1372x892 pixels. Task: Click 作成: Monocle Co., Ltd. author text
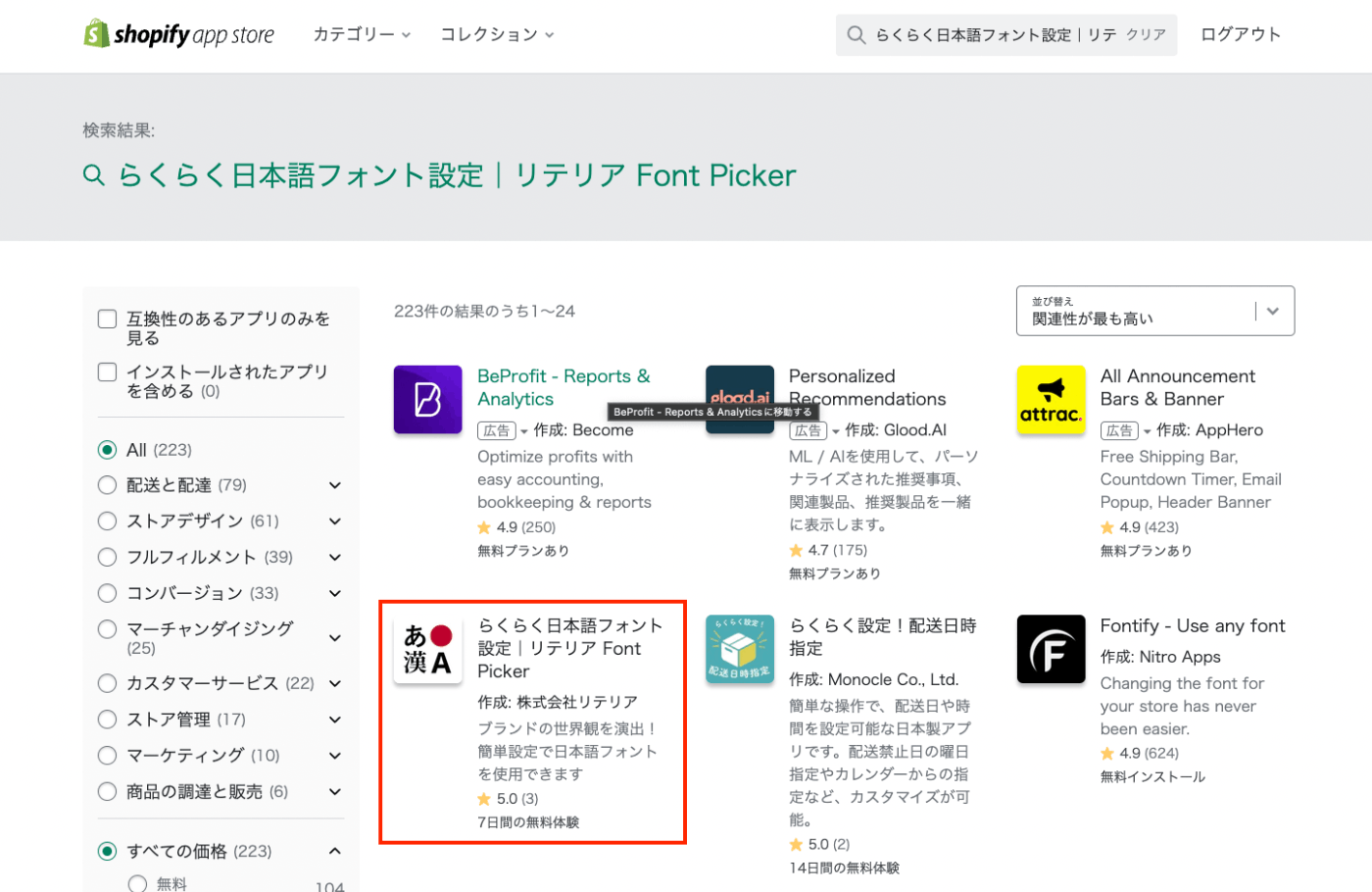tap(873, 679)
